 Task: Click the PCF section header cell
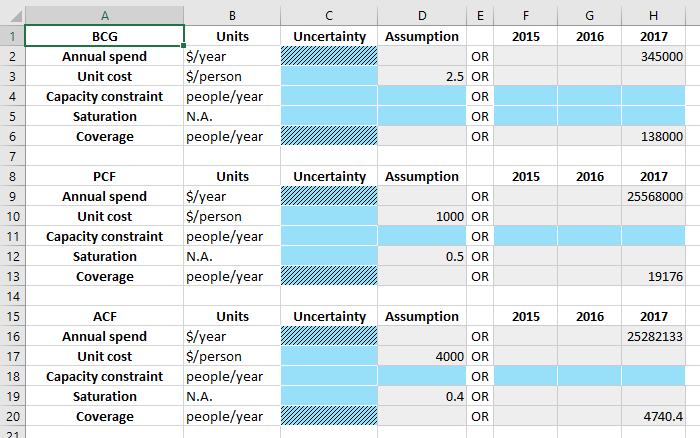(104, 176)
